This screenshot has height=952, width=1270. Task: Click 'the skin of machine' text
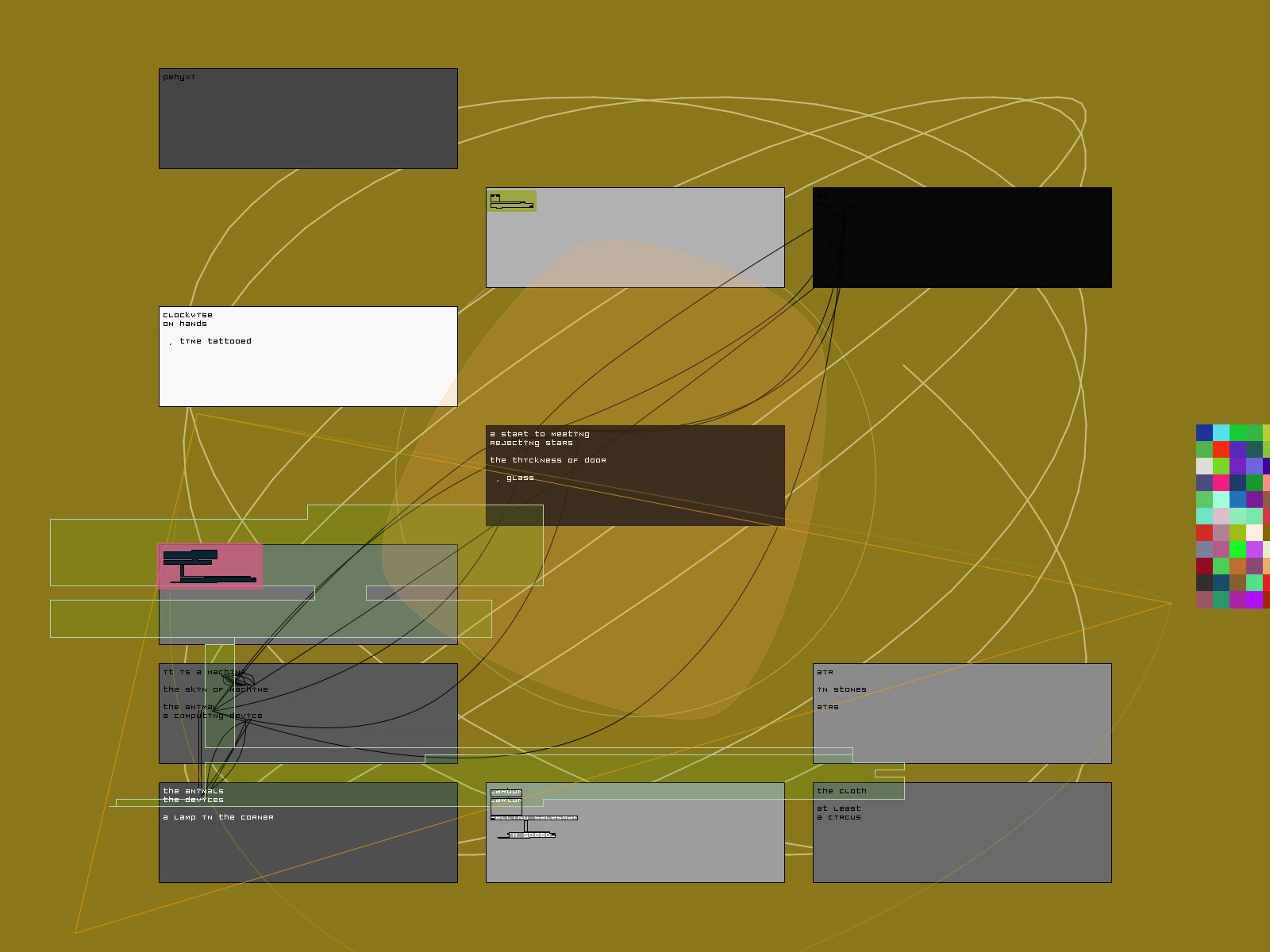[x=215, y=689]
